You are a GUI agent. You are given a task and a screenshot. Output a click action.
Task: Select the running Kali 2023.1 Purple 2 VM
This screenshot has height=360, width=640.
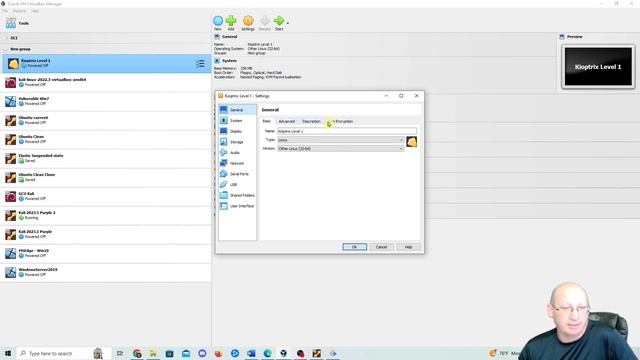106,215
